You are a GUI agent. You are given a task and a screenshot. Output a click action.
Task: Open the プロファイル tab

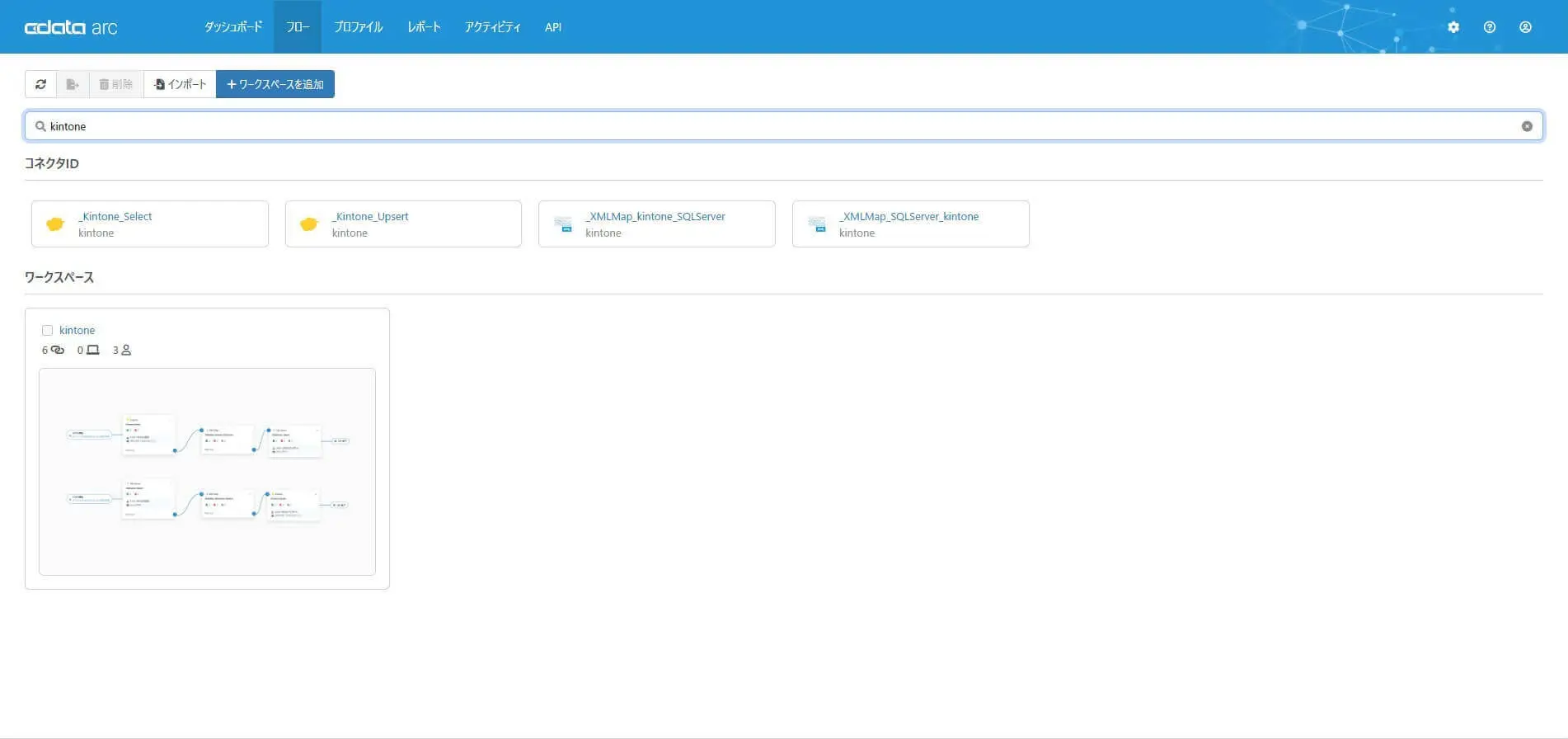(x=359, y=27)
